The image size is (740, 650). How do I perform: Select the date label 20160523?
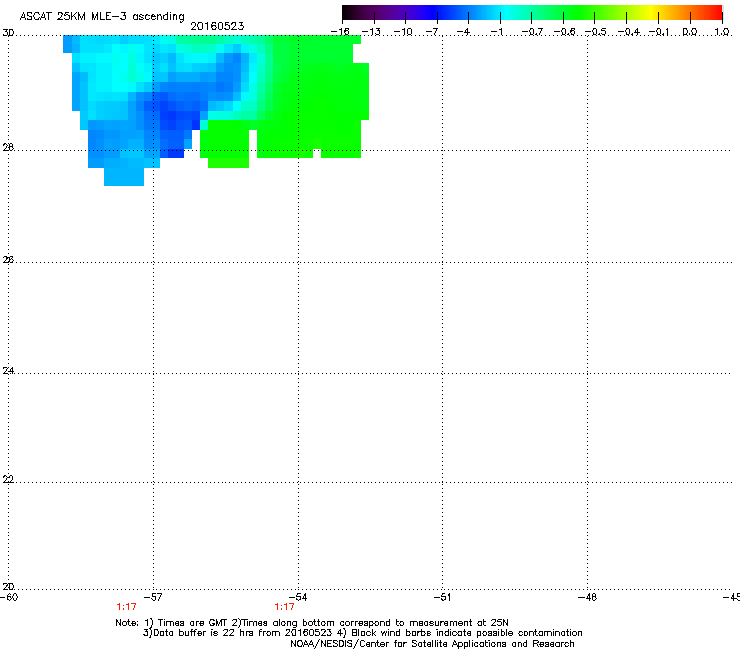[x=217, y=26]
